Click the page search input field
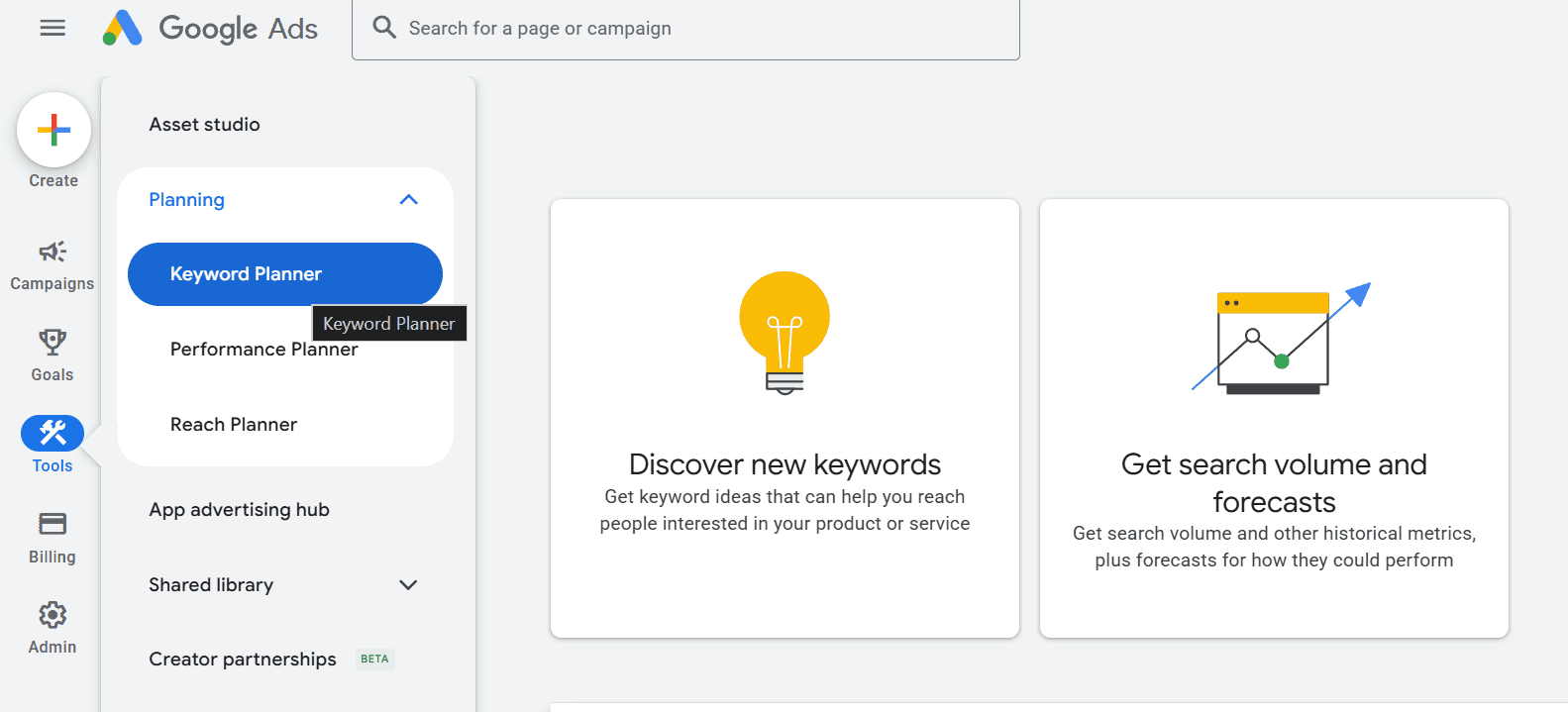Viewport: 1568px width, 712px height. point(685,28)
